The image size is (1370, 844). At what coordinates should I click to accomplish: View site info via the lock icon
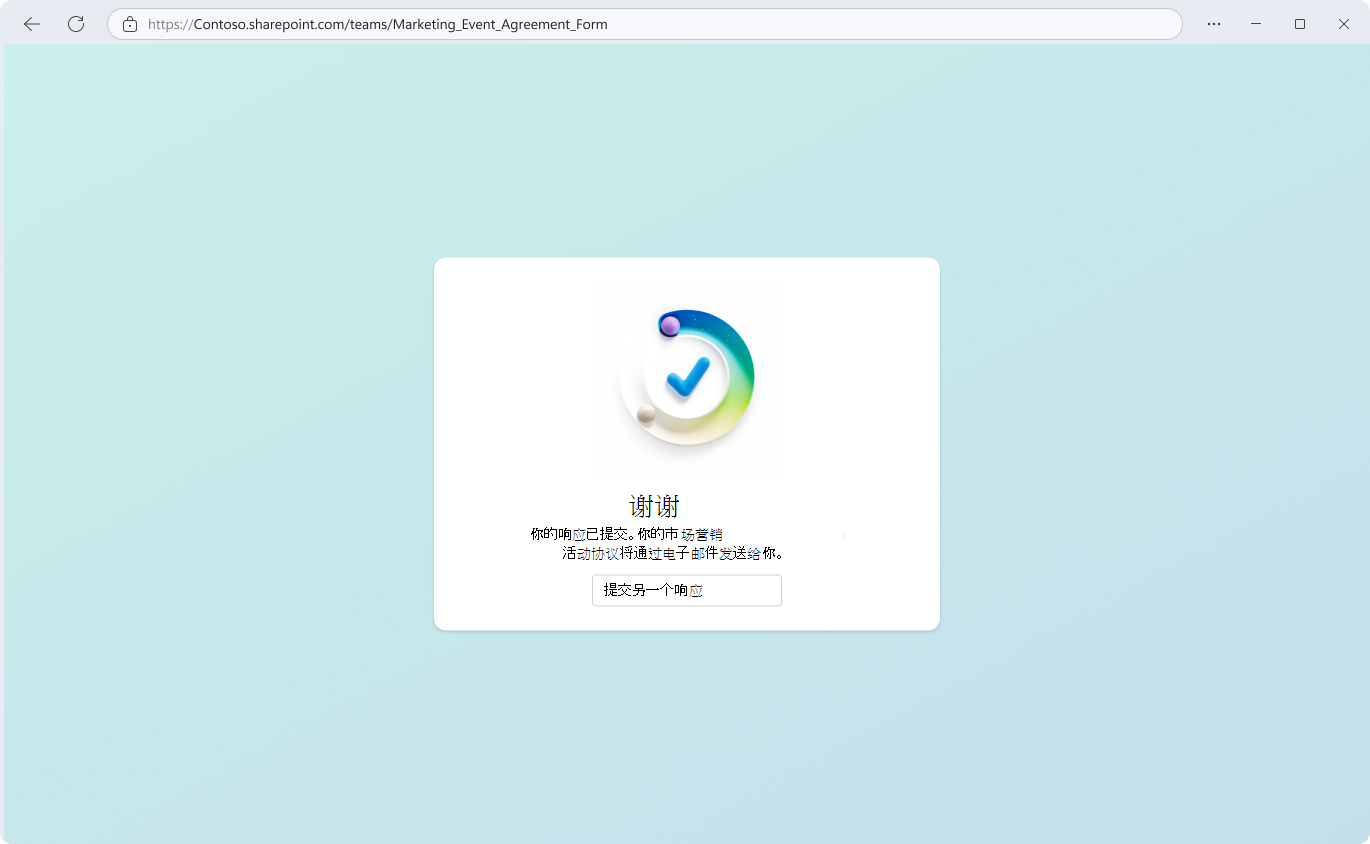[x=130, y=24]
